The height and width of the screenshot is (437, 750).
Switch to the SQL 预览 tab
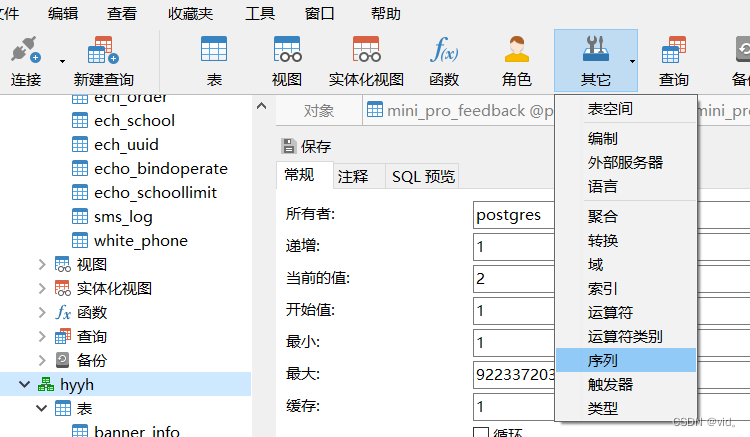423,176
